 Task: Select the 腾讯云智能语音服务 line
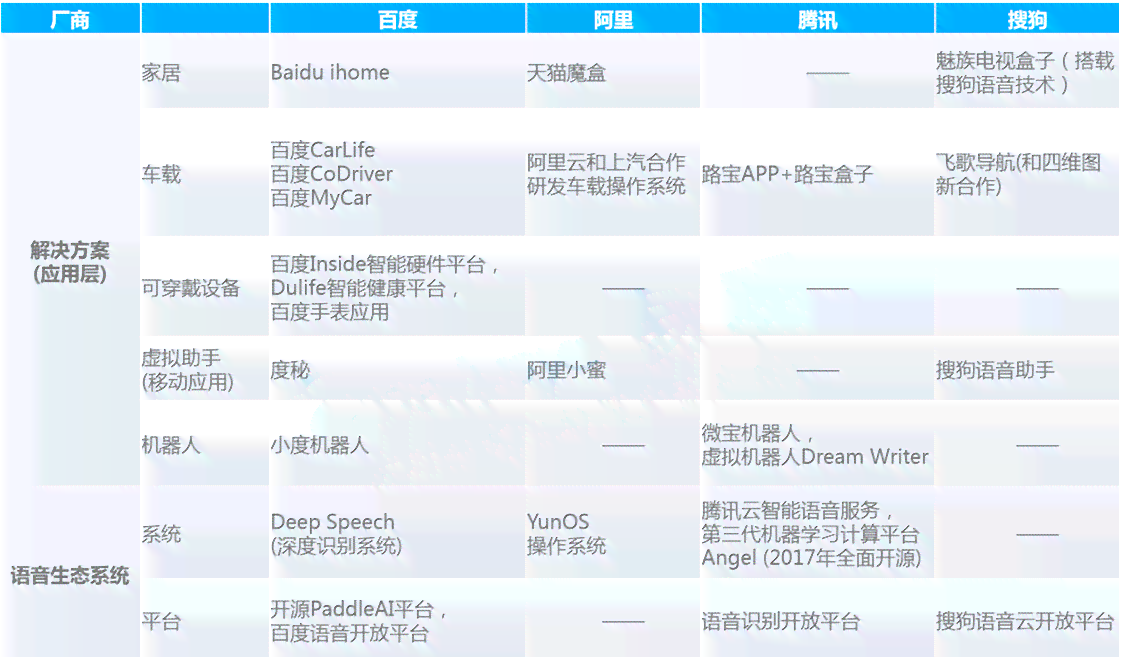coord(797,510)
